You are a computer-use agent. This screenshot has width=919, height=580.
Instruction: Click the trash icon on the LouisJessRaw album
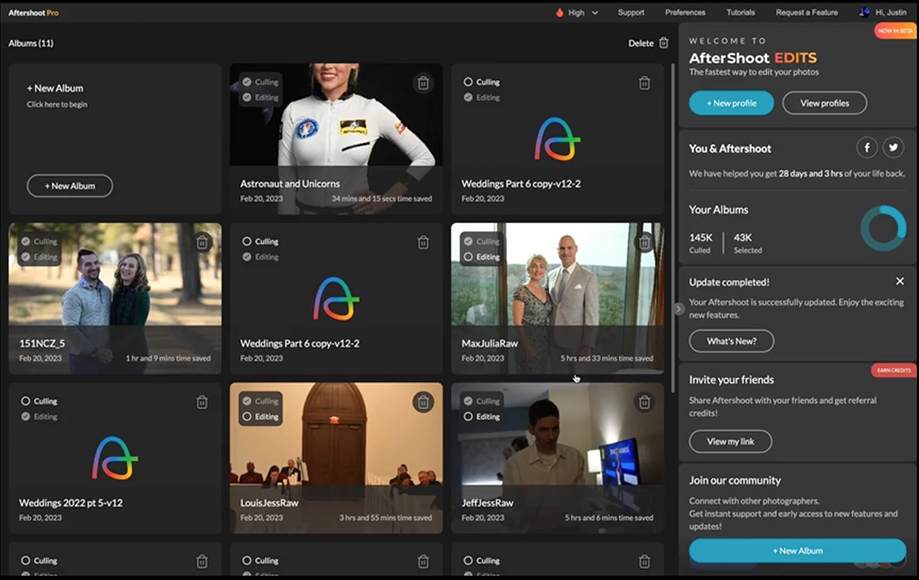click(423, 402)
